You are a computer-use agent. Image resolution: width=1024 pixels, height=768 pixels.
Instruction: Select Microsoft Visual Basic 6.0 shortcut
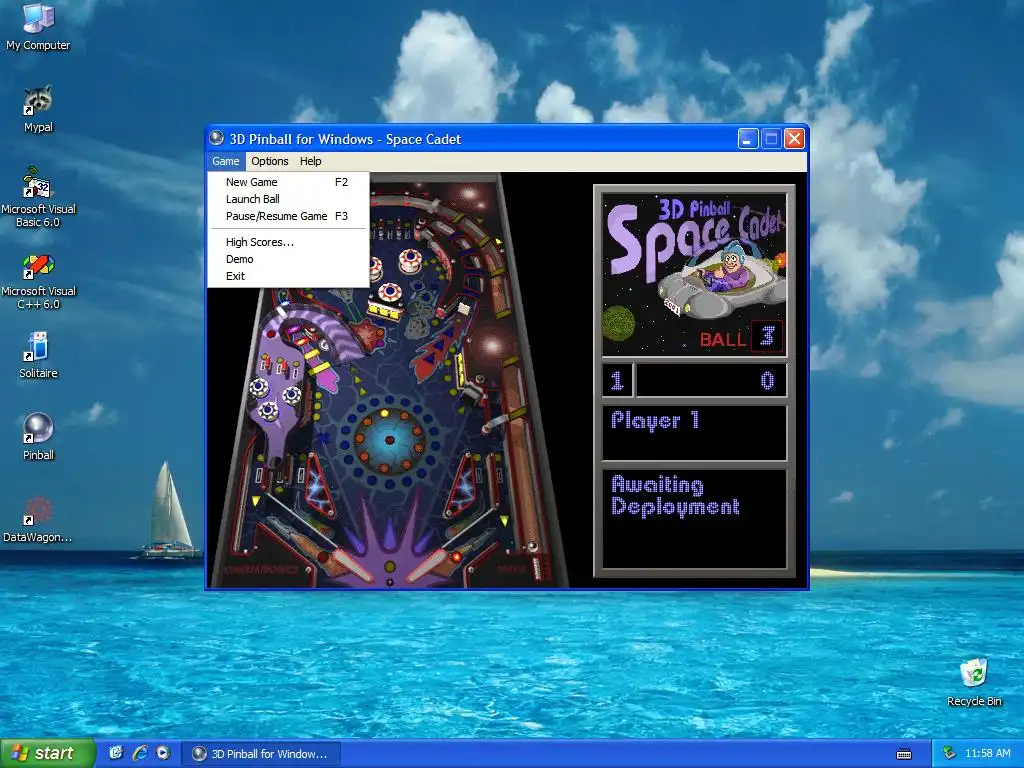[38, 197]
